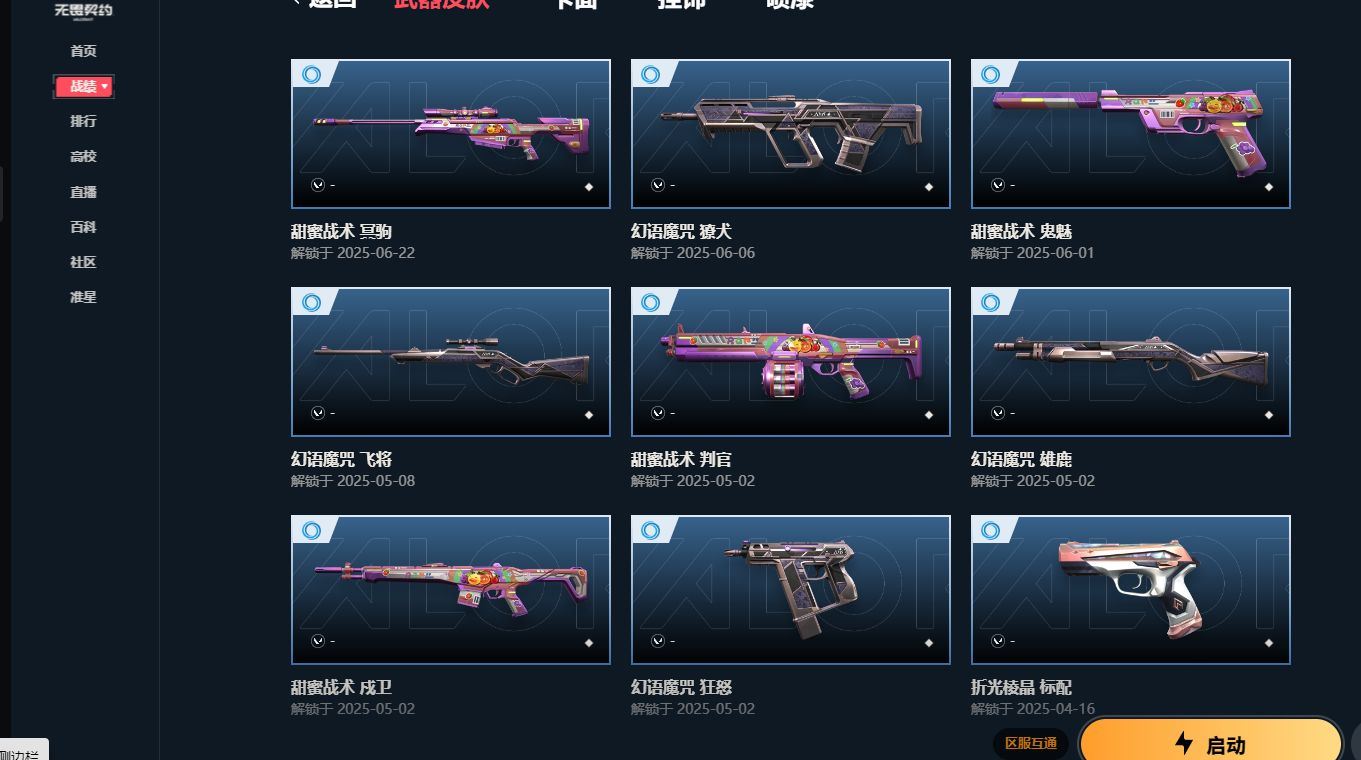Viewport: 1361px width, 760px height.
Task: Click the 区服互通 label button
Action: pos(1031,744)
